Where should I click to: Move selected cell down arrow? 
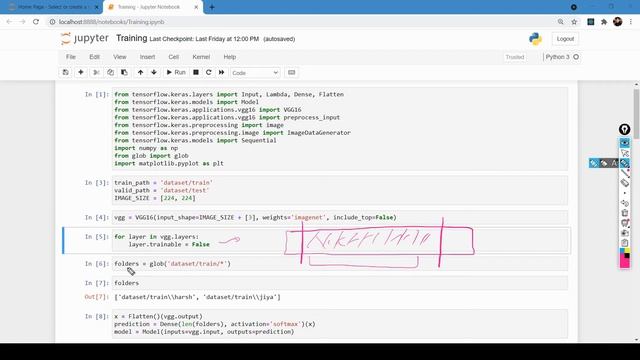pos(154,72)
